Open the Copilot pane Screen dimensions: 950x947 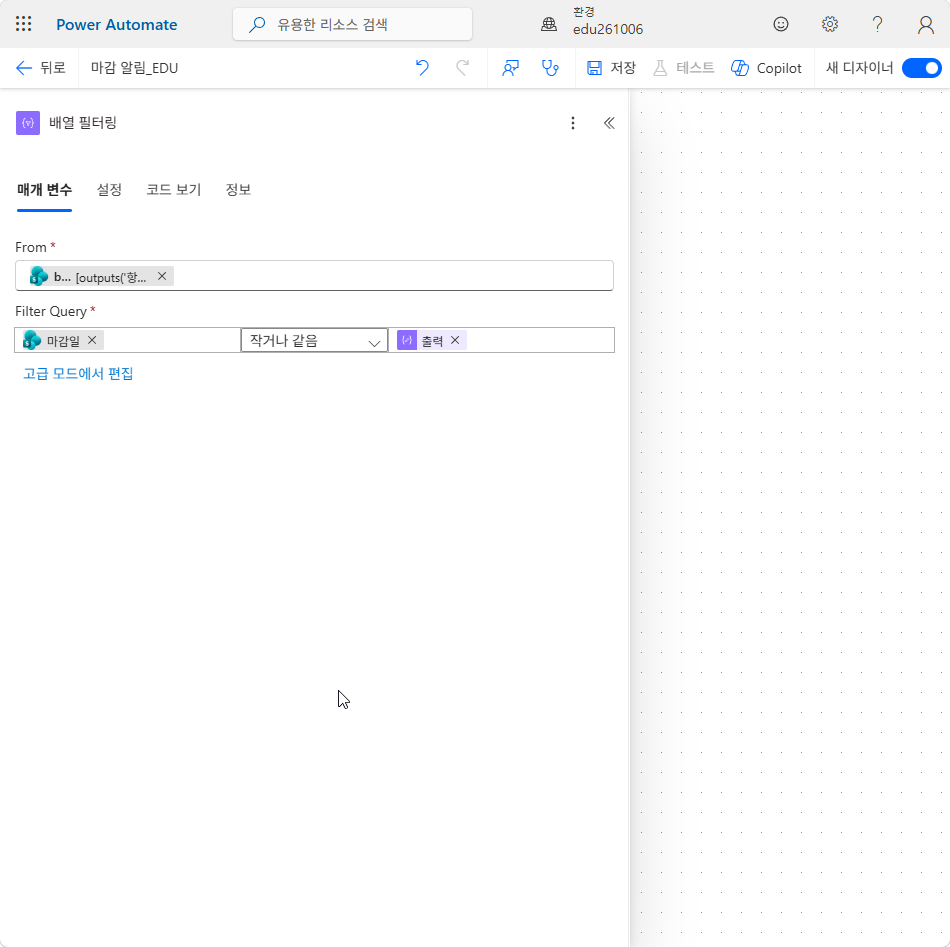pyautogui.click(x=766, y=68)
